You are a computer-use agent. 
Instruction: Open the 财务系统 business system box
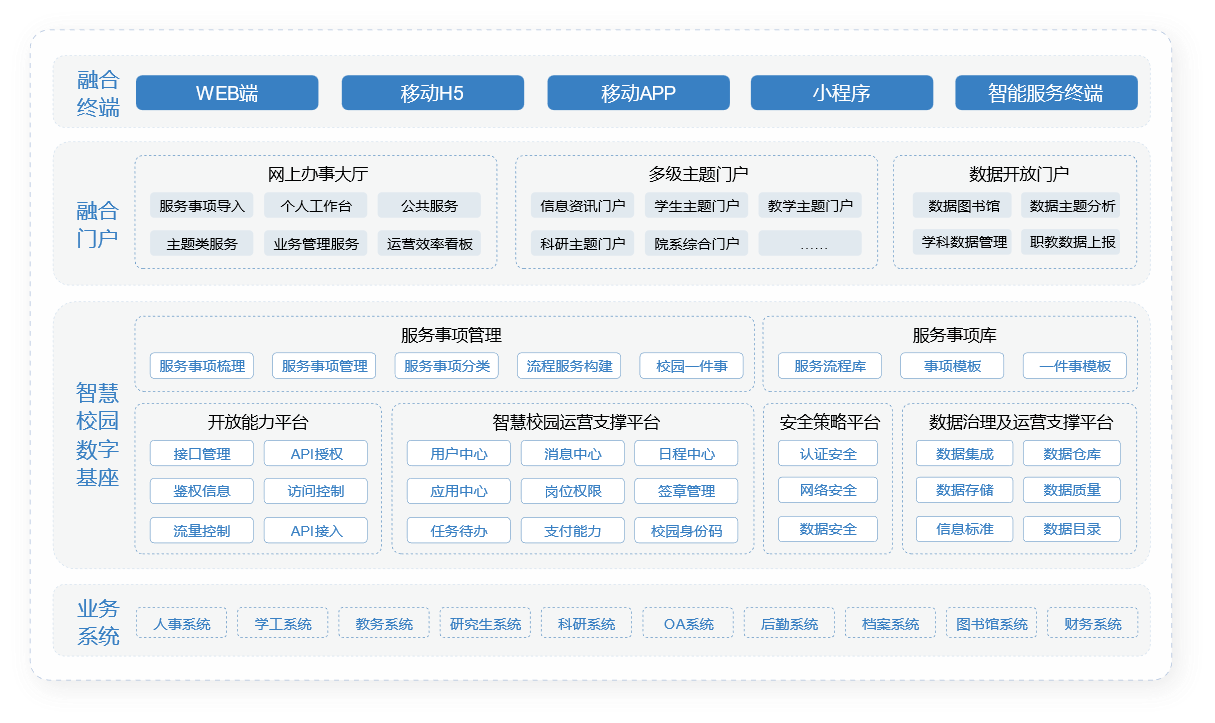(x=1093, y=624)
